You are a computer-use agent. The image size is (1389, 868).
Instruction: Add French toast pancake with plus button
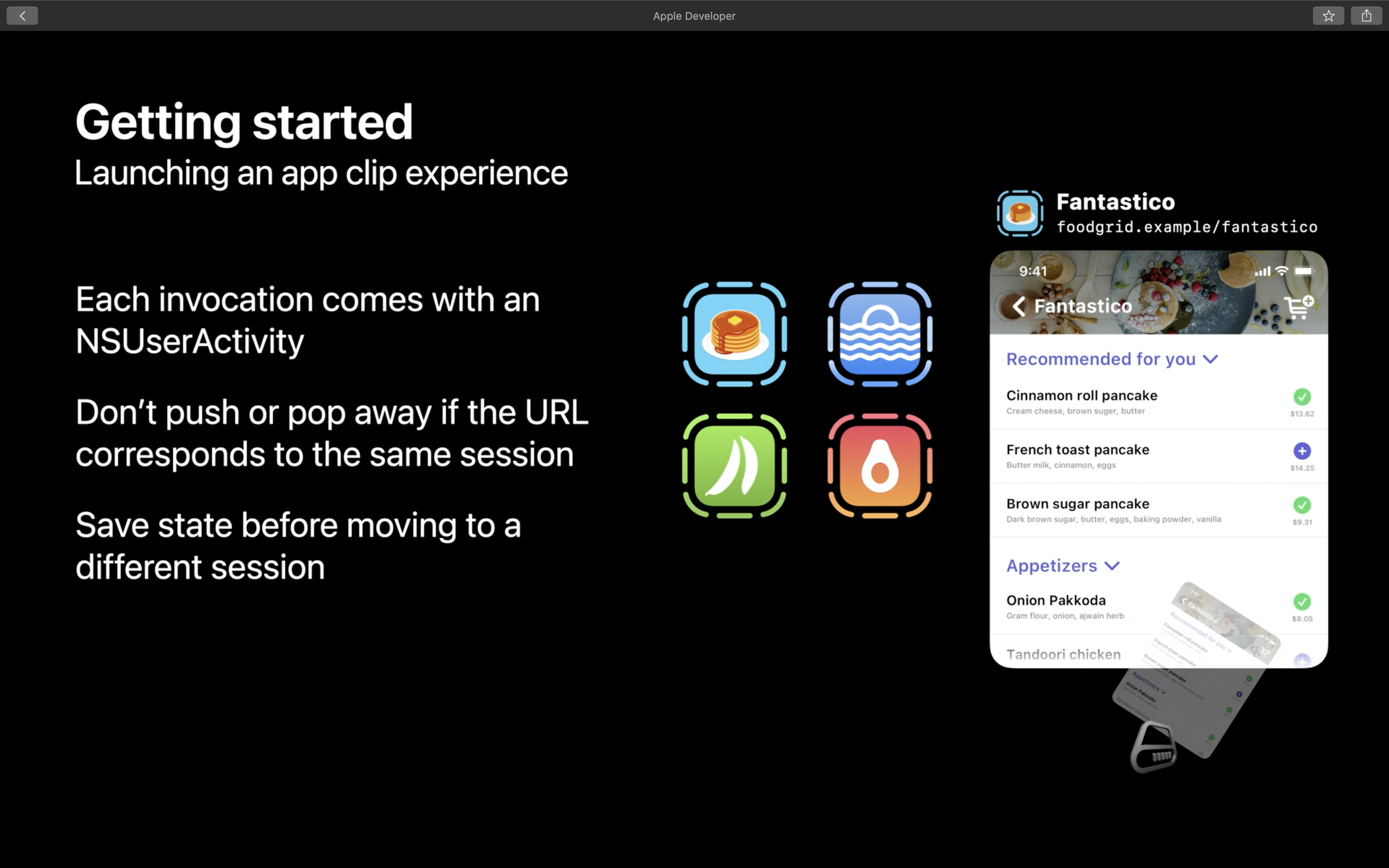point(1302,451)
